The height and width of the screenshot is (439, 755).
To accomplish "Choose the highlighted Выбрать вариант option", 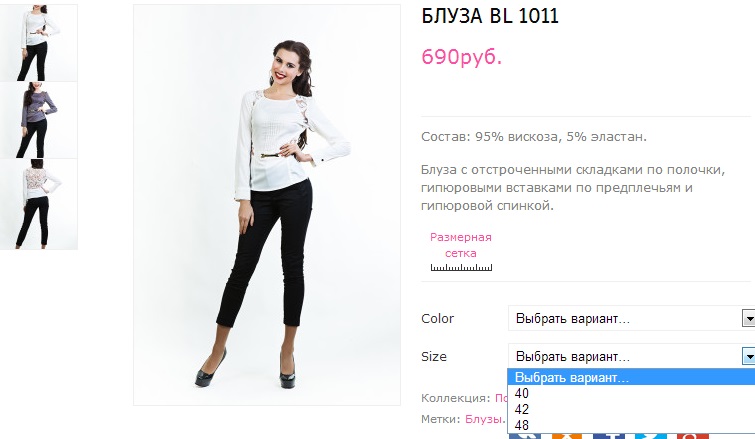I will point(631,377).
